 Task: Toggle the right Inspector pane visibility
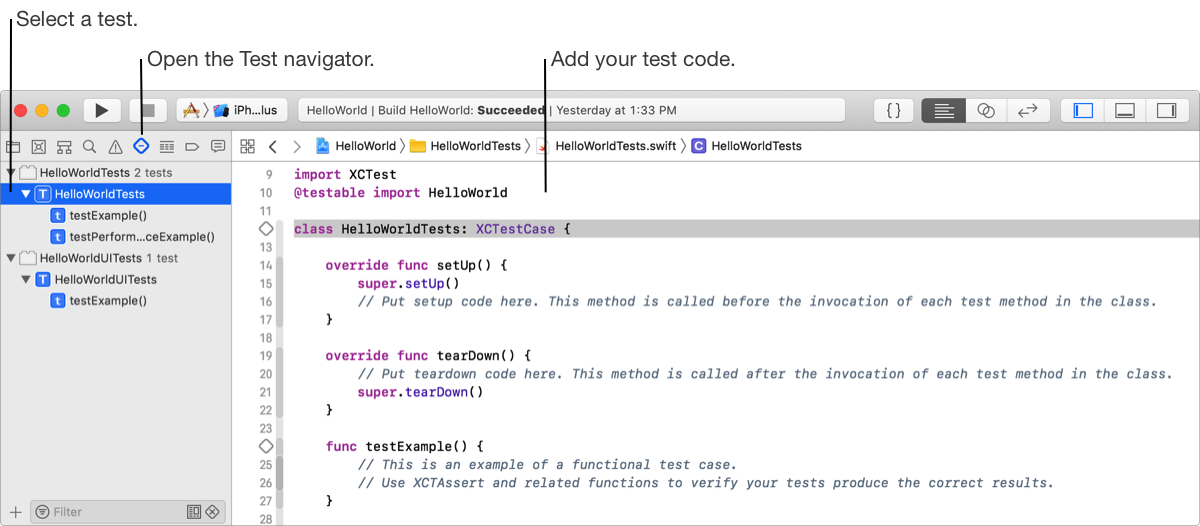(x=1165, y=110)
